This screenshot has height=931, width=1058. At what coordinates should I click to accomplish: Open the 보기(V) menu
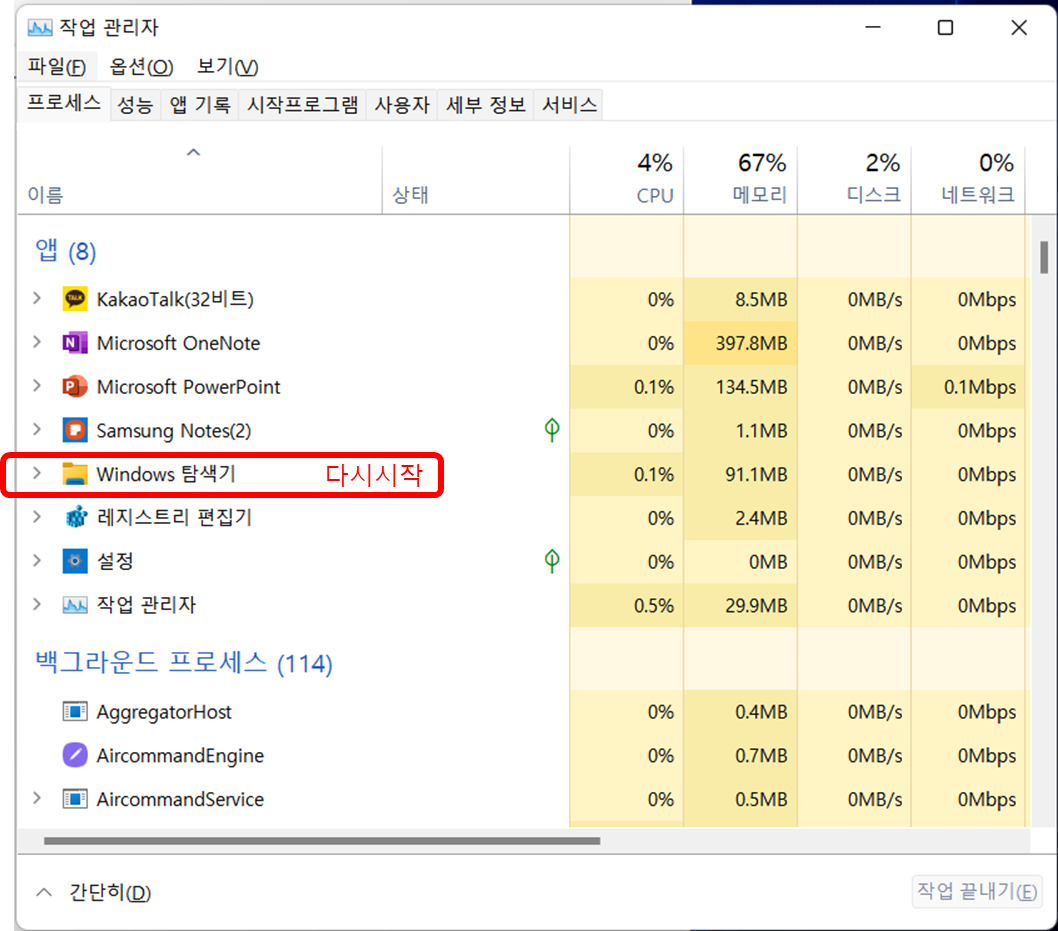click(227, 66)
